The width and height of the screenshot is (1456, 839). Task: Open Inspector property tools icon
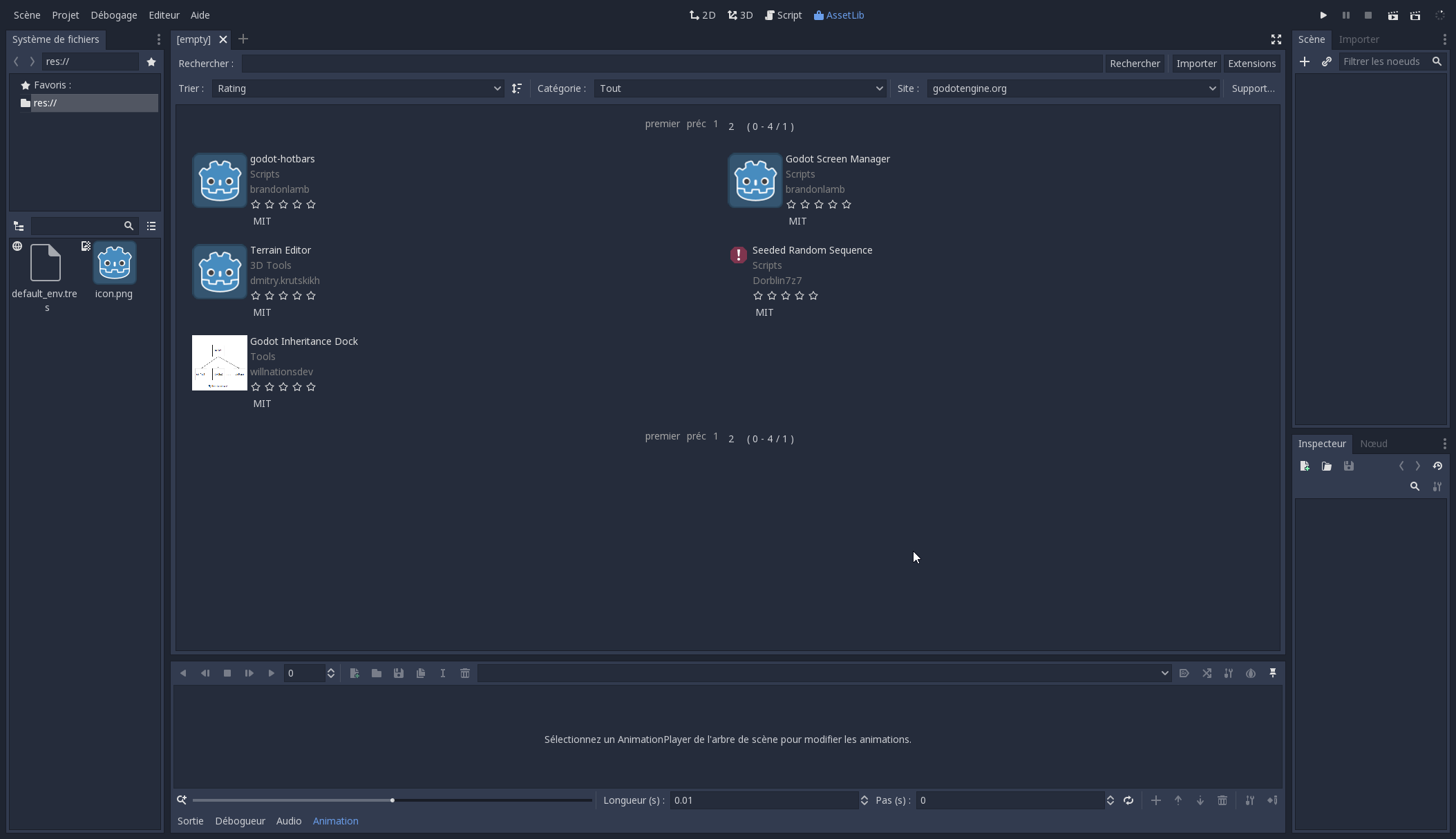point(1437,487)
